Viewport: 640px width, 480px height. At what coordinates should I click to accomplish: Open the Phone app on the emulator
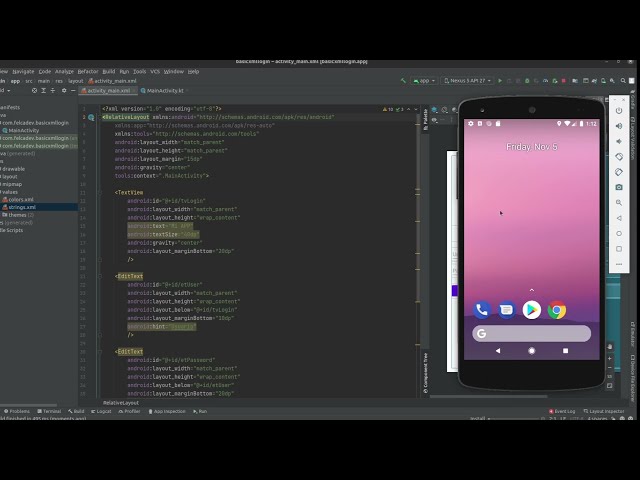click(482, 310)
